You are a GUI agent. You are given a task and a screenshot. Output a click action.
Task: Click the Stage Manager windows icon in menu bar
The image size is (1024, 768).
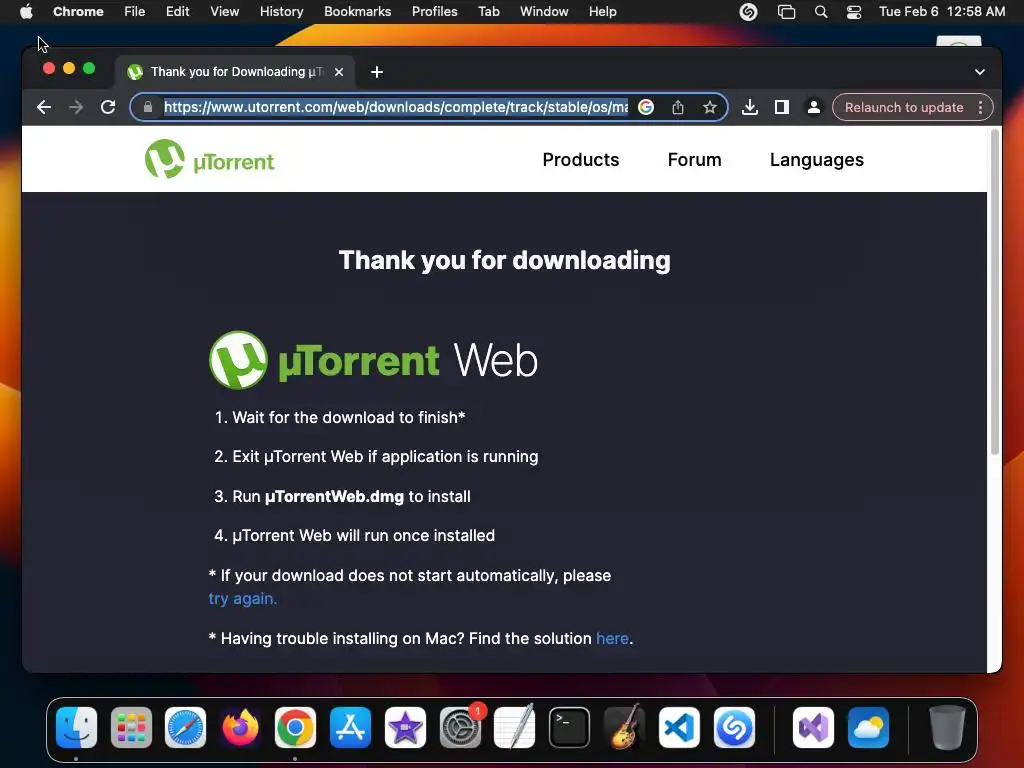click(786, 12)
